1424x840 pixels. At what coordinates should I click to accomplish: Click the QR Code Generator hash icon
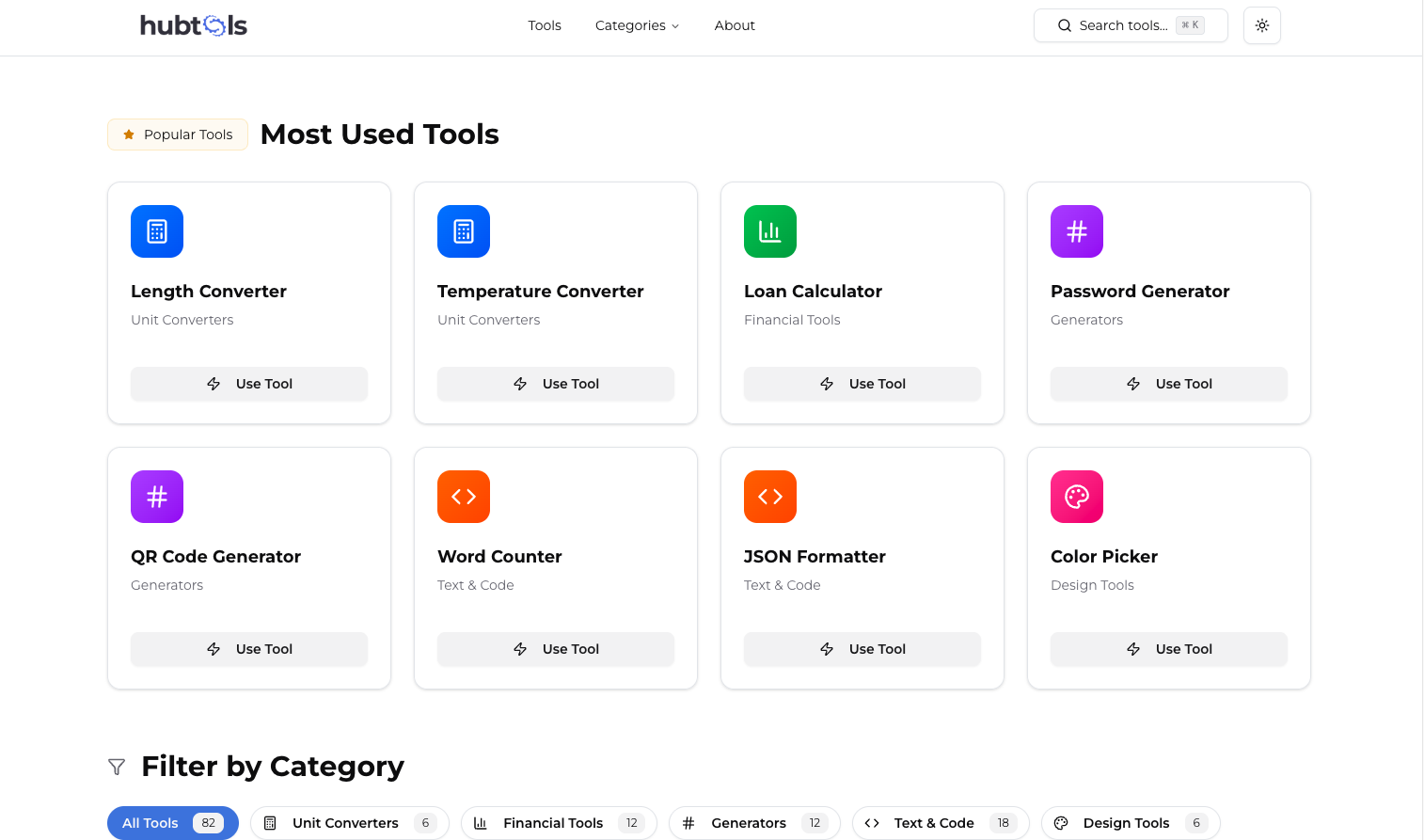pyautogui.click(x=156, y=497)
